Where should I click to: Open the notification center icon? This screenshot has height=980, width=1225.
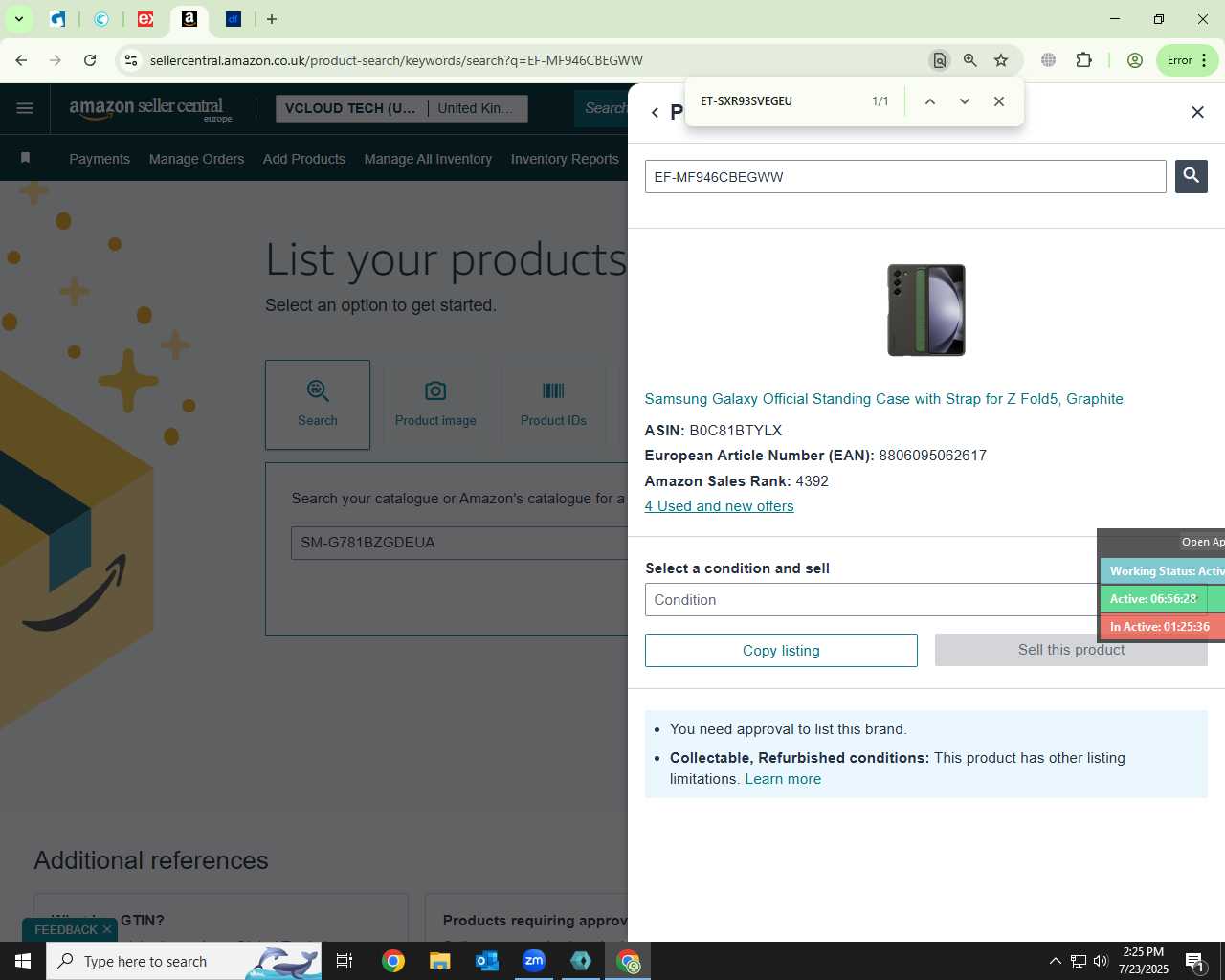click(x=1194, y=961)
